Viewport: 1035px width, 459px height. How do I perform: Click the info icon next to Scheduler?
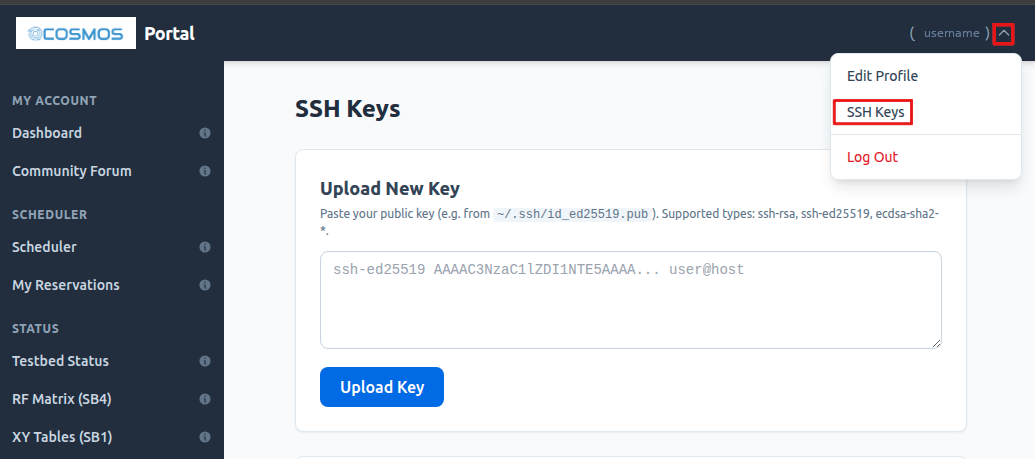point(205,247)
